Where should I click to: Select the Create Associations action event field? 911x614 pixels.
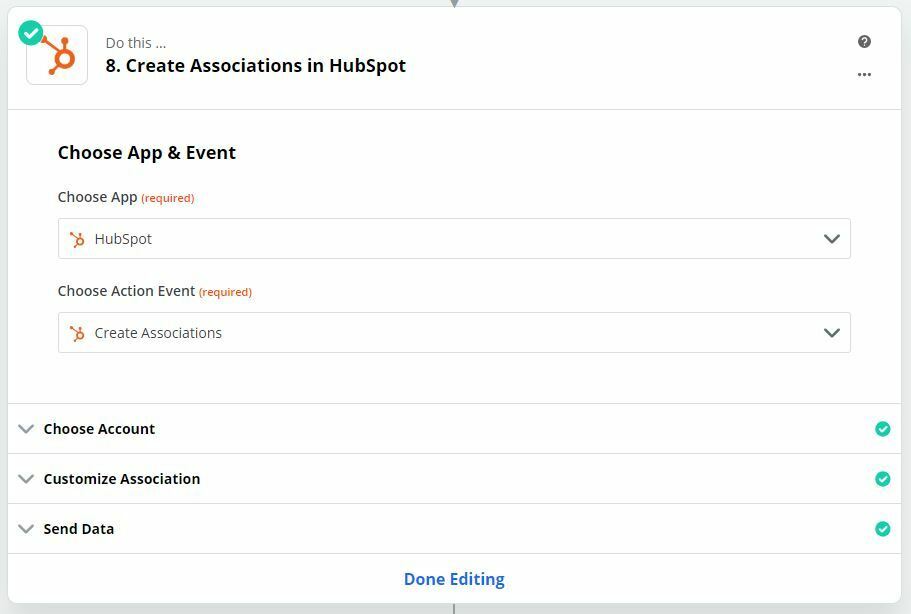point(454,333)
